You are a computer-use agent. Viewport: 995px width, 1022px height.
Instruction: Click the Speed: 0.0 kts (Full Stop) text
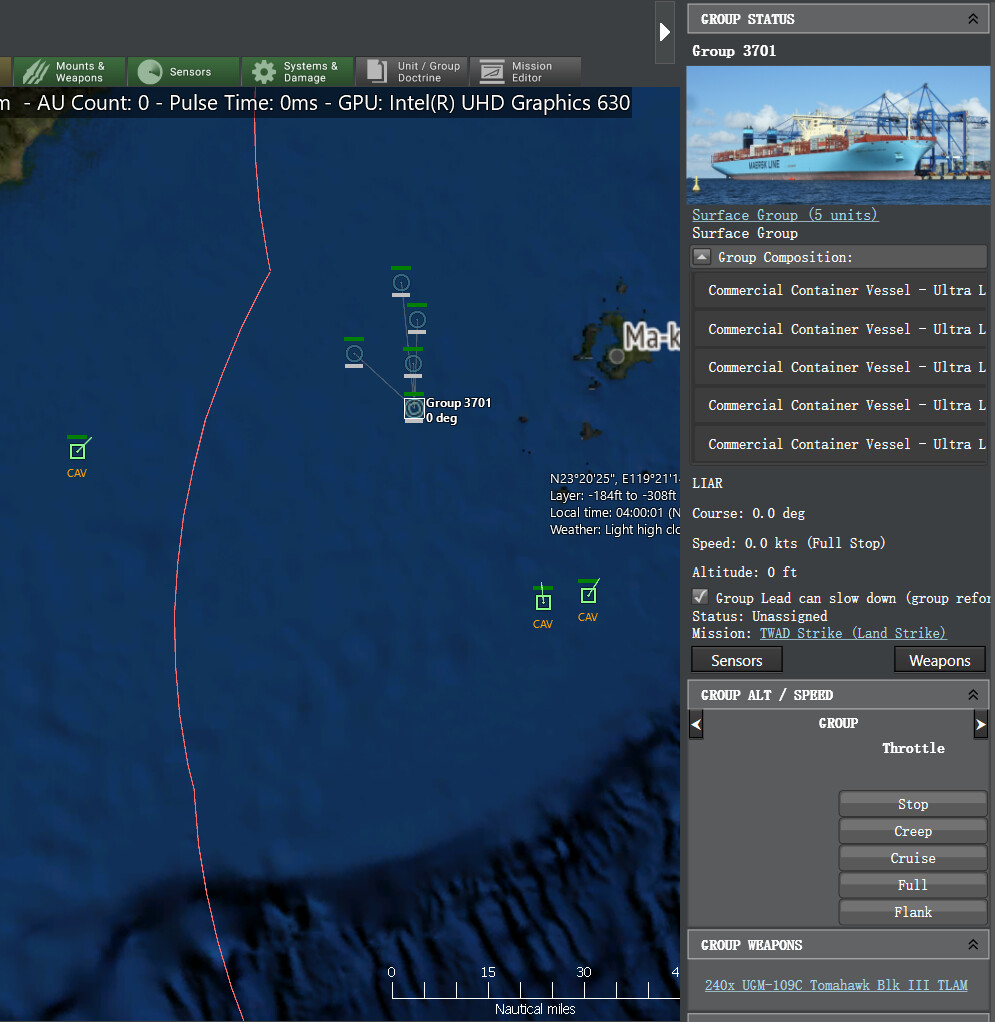pyautogui.click(x=788, y=543)
